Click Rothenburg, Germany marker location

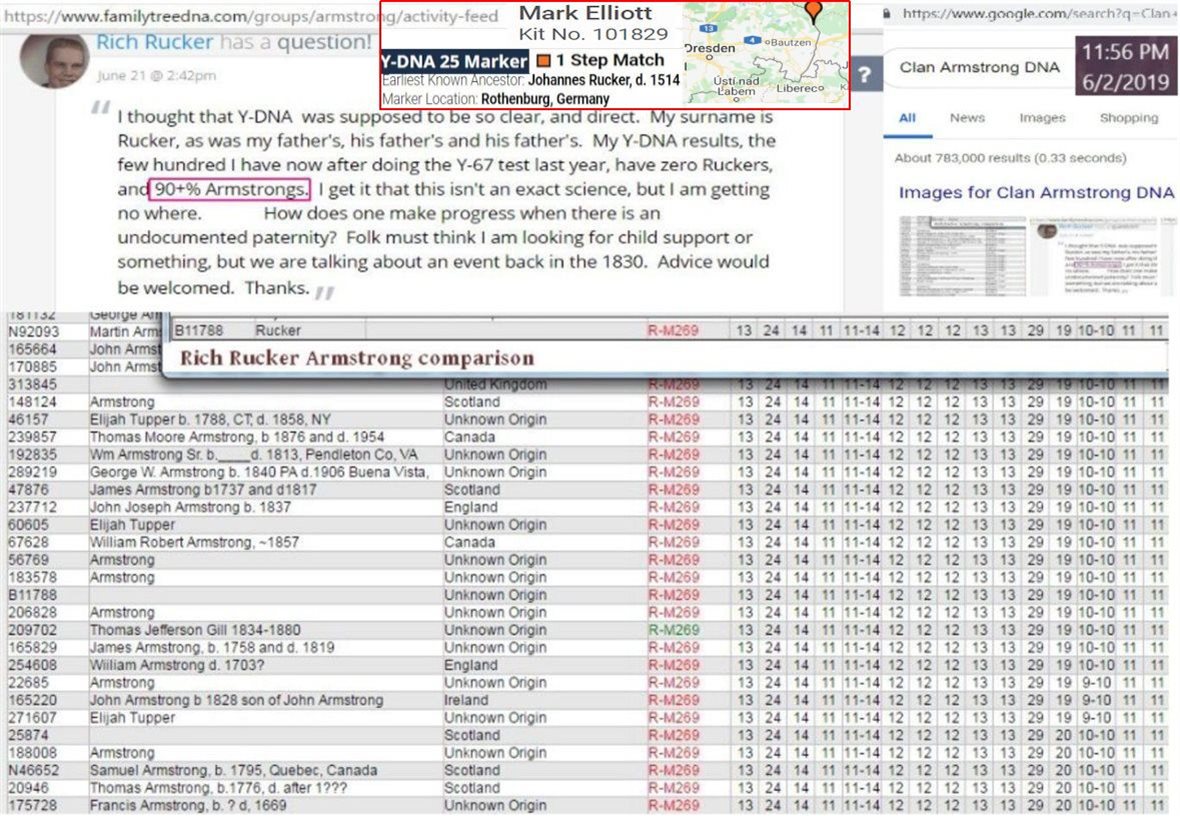tap(545, 99)
